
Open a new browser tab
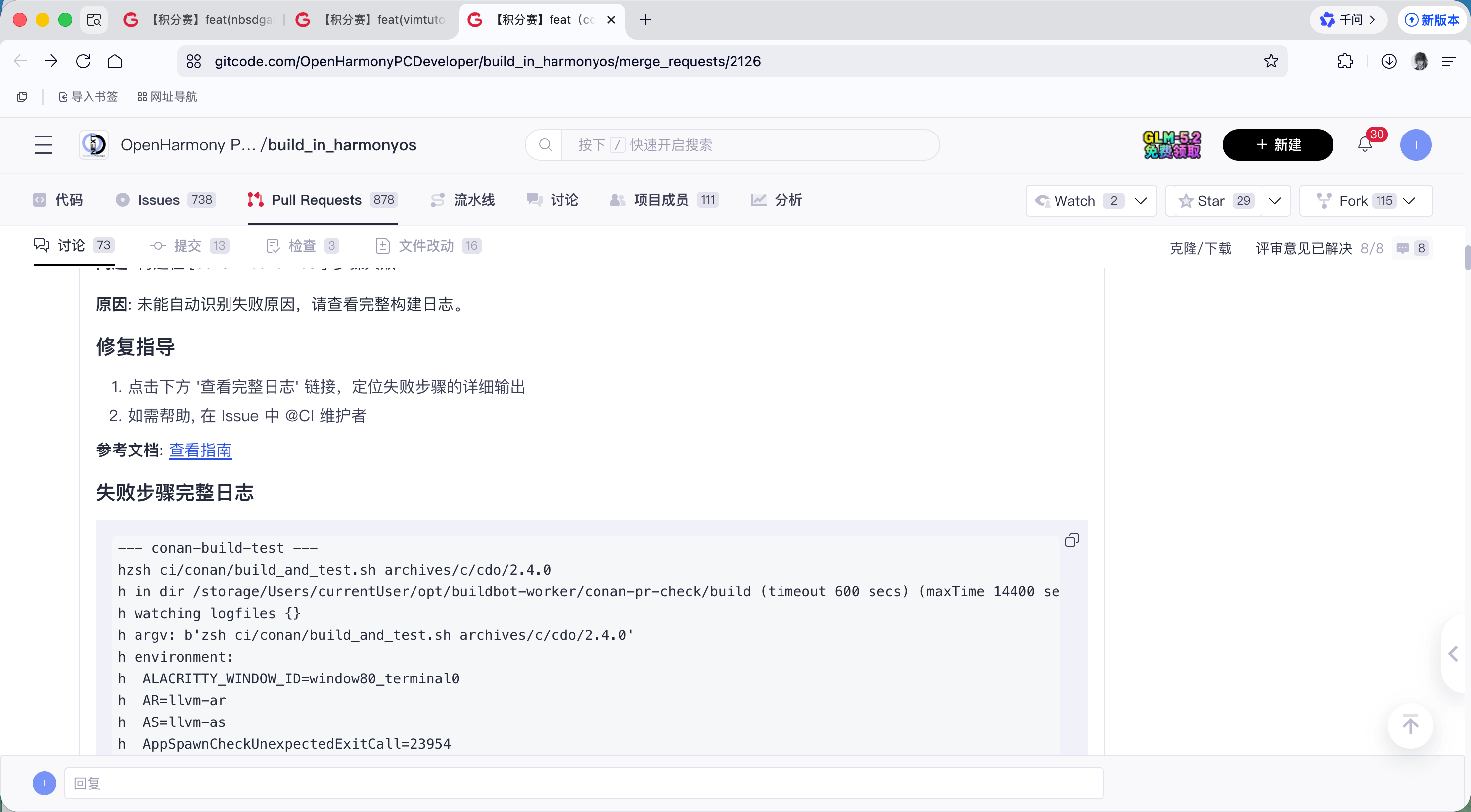click(645, 20)
